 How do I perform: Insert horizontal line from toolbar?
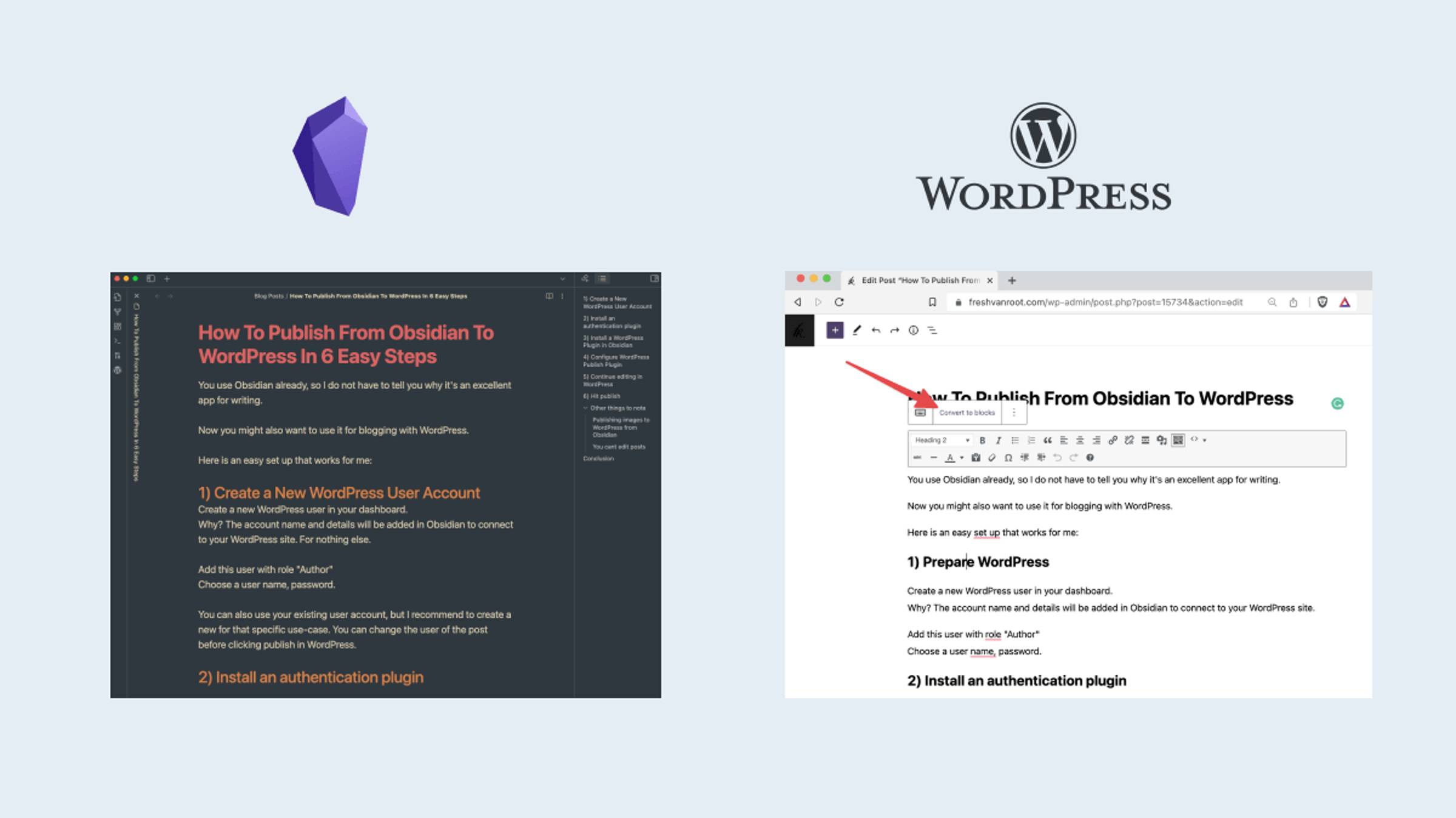pyautogui.click(x=934, y=458)
